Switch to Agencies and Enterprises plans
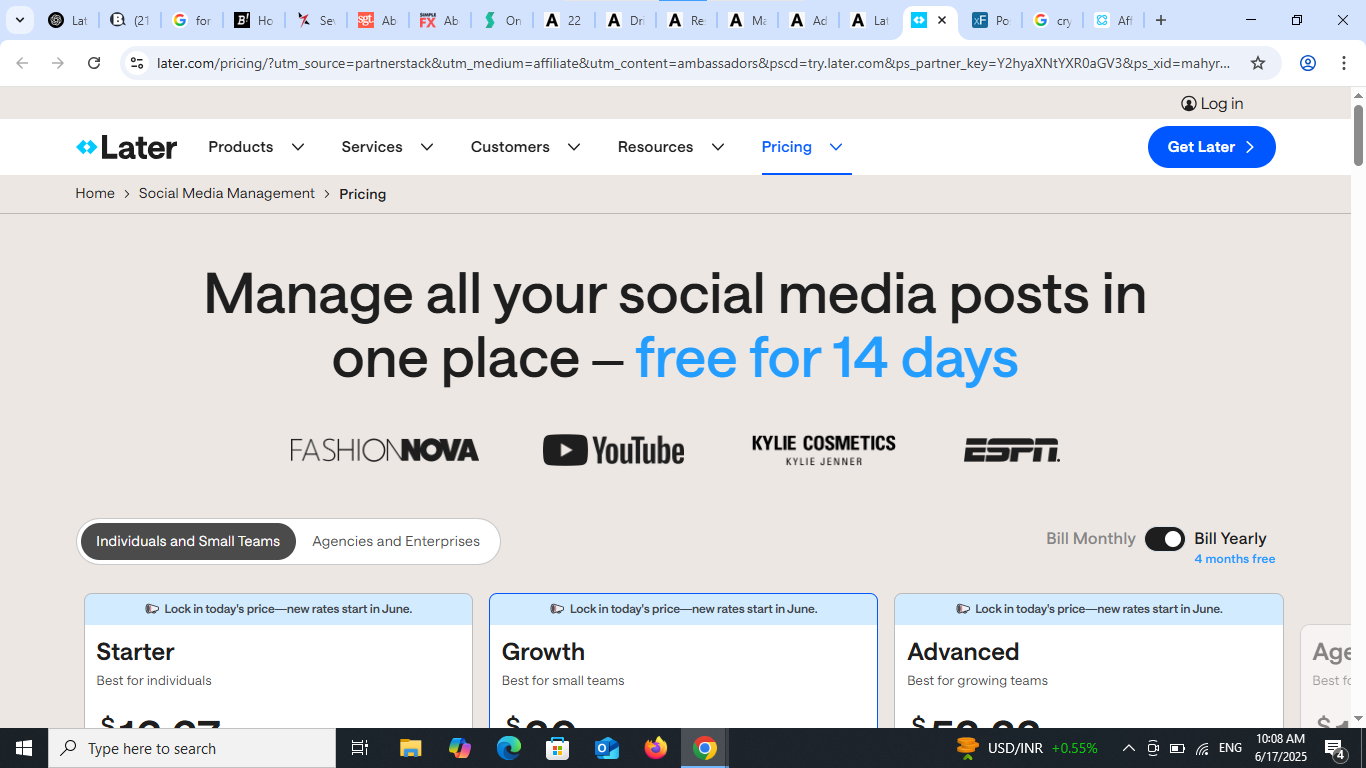Image resolution: width=1366 pixels, height=768 pixels. tap(396, 541)
